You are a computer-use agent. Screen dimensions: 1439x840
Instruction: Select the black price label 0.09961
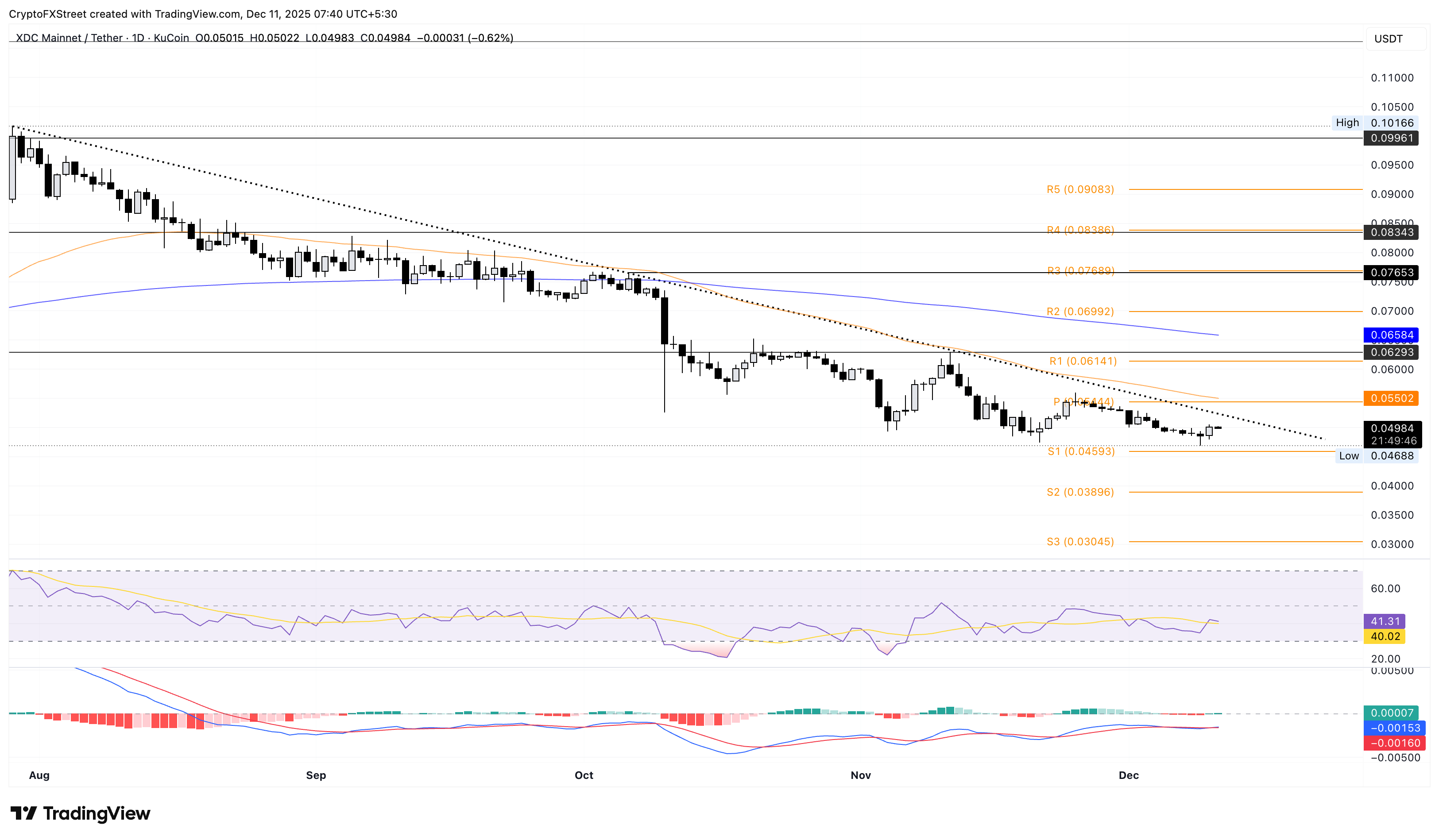tap(1392, 138)
